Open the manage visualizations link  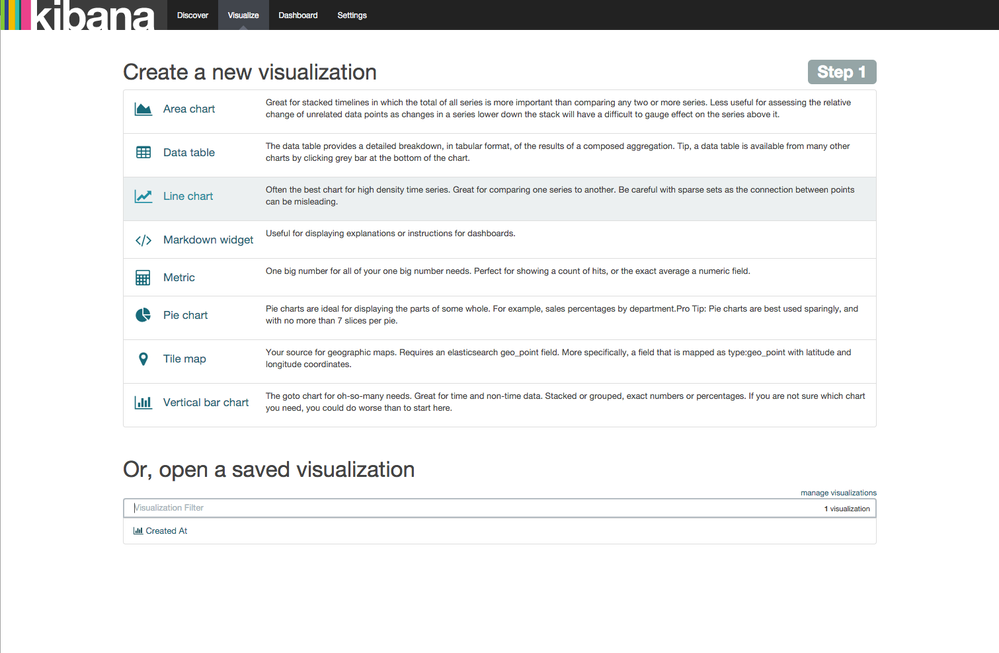(x=839, y=492)
